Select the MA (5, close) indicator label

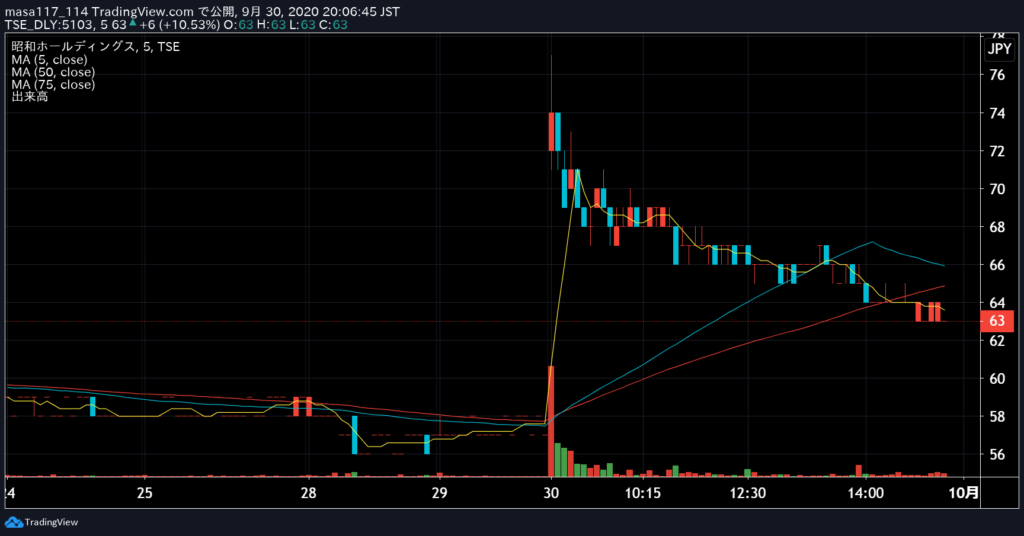pyautogui.click(x=49, y=59)
